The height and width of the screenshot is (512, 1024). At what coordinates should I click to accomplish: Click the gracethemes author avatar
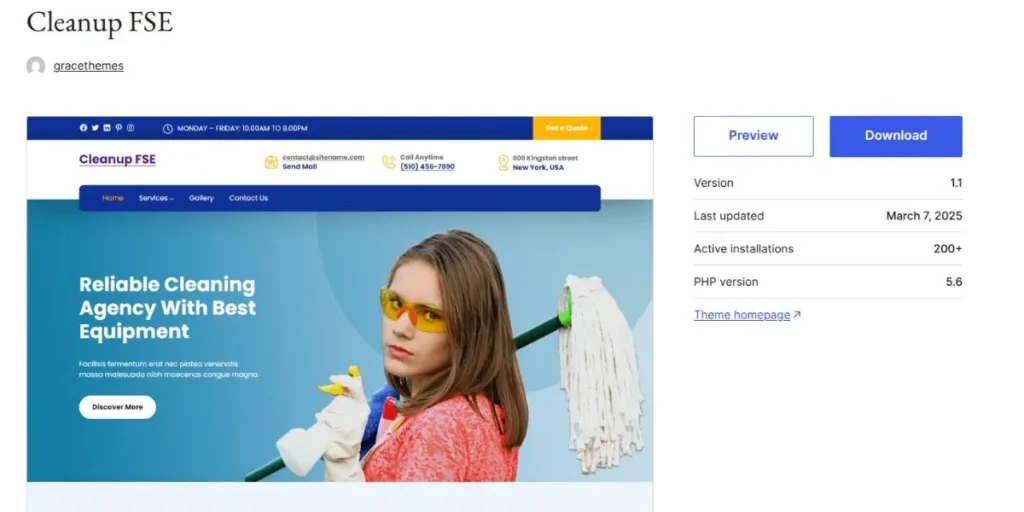36,66
